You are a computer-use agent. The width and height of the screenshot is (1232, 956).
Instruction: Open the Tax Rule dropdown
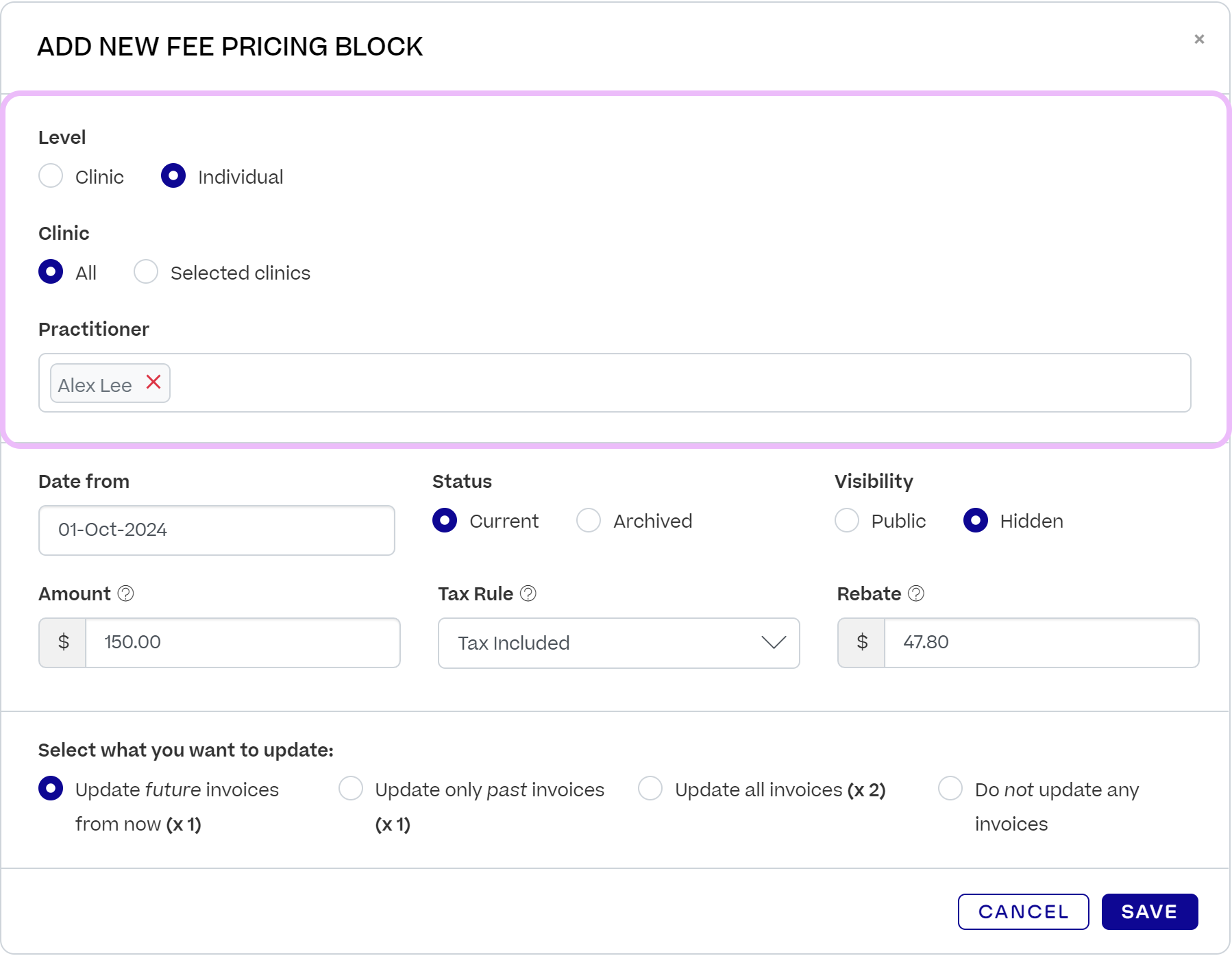[618, 643]
